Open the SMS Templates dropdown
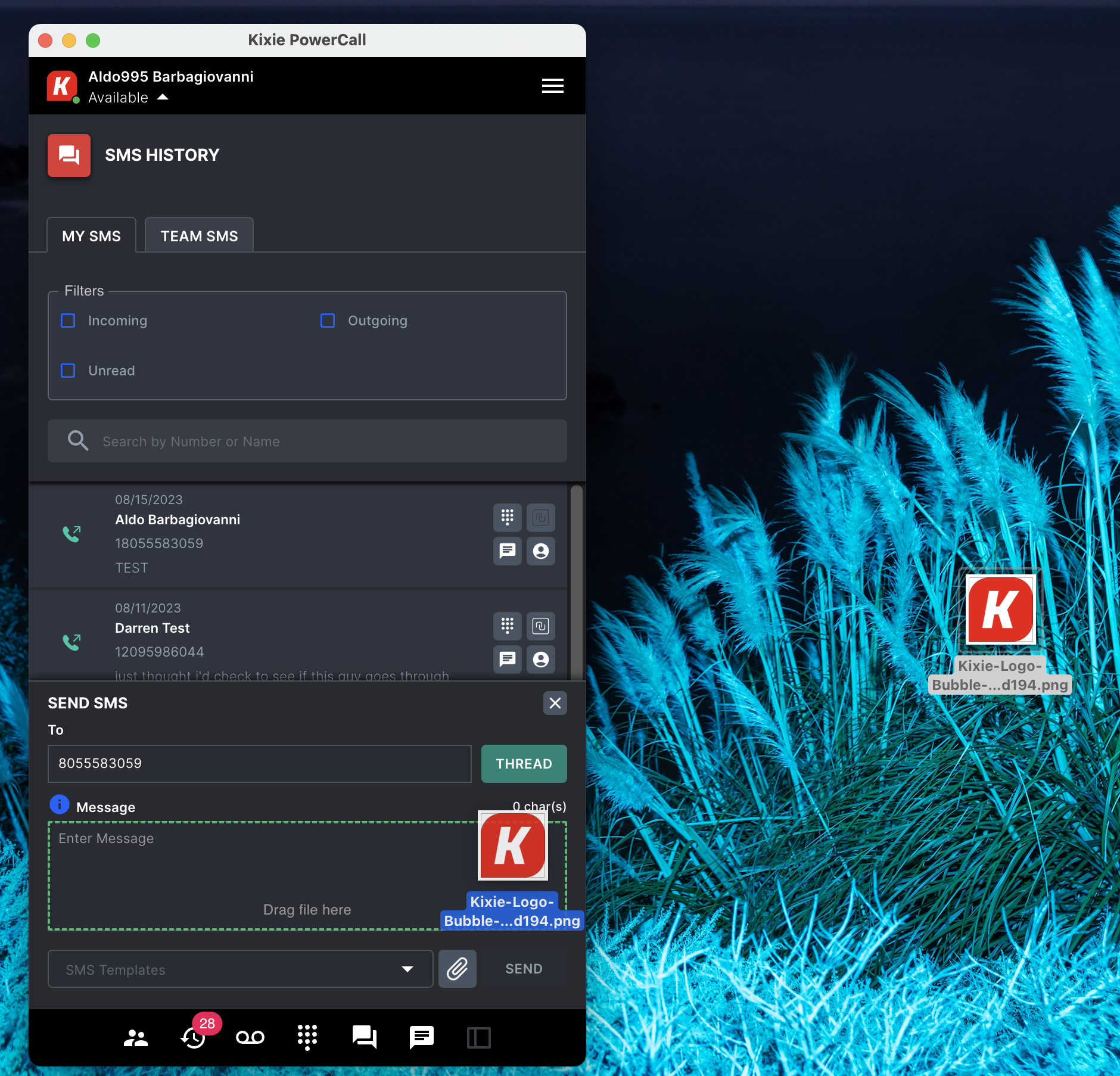 point(241,969)
